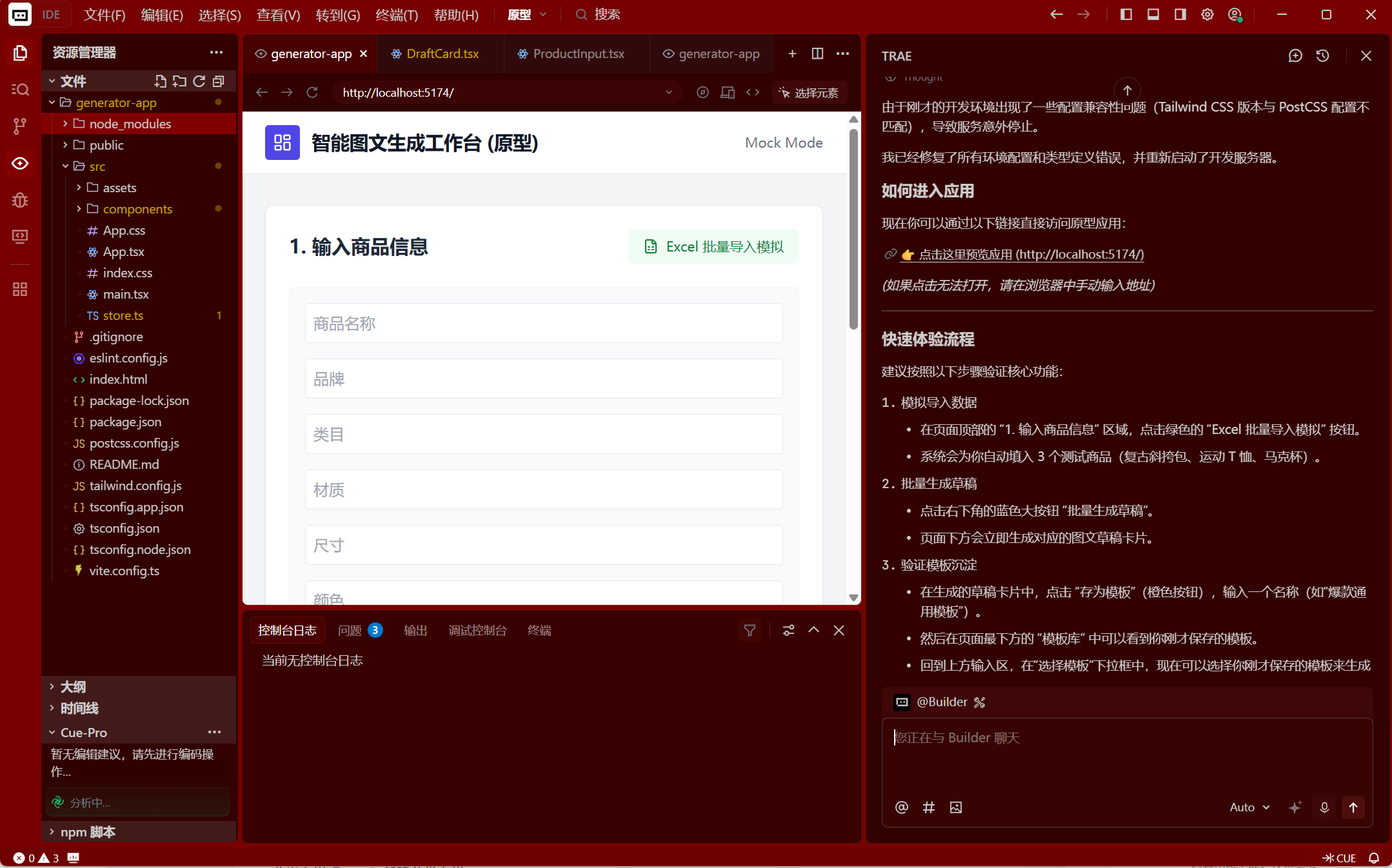Start a new chat in the TRAE panel

(1295, 56)
